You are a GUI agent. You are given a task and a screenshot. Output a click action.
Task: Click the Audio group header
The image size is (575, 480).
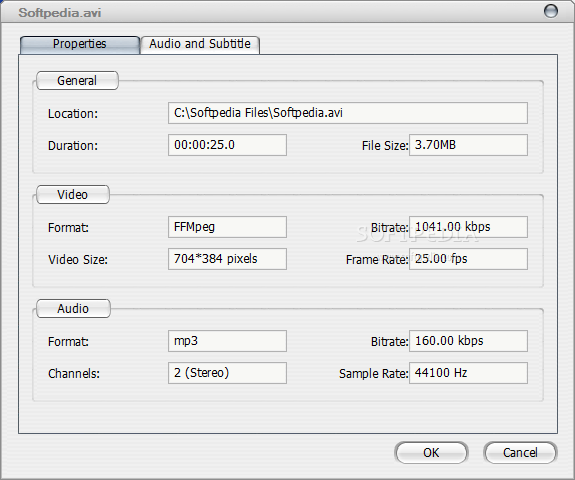coord(73,308)
